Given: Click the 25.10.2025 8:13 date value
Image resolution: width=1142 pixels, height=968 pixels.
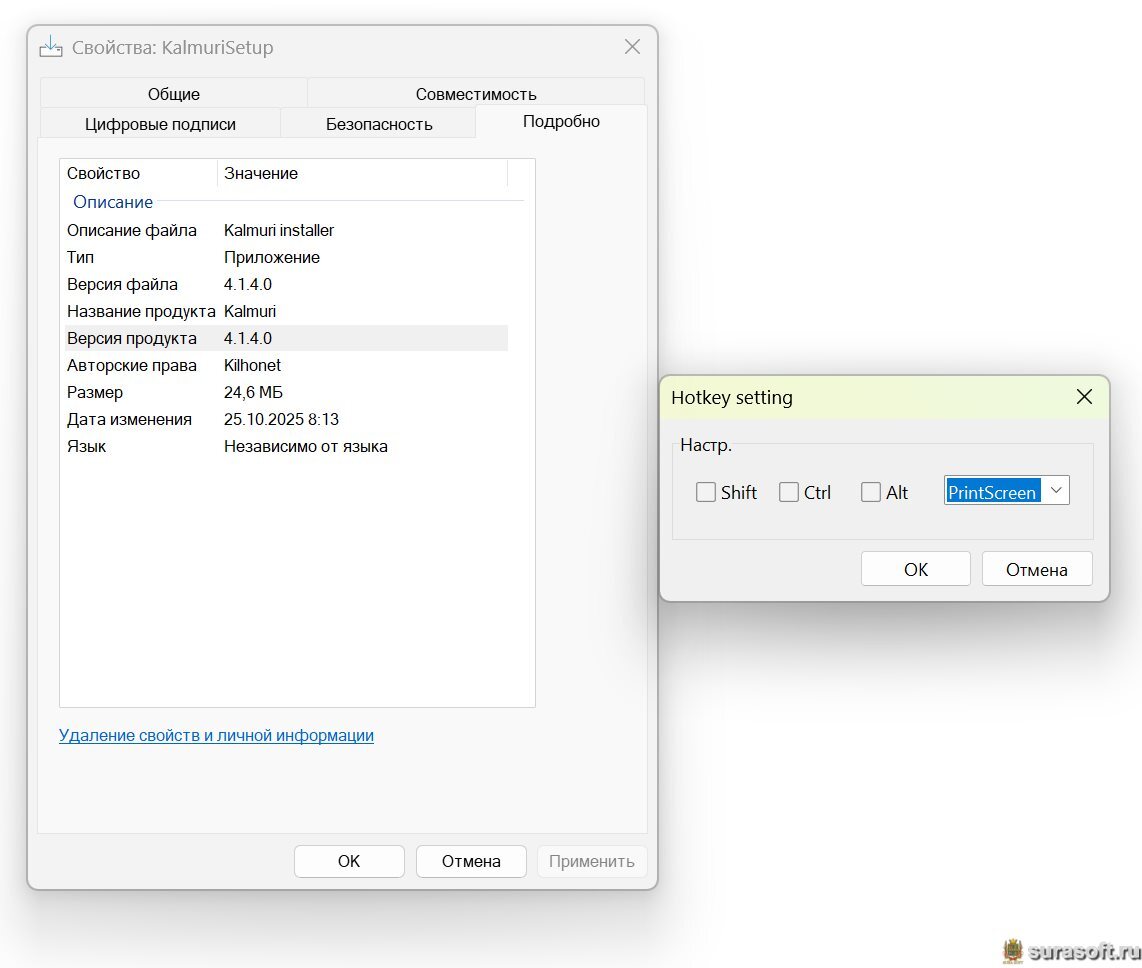Looking at the screenshot, I should [x=281, y=419].
